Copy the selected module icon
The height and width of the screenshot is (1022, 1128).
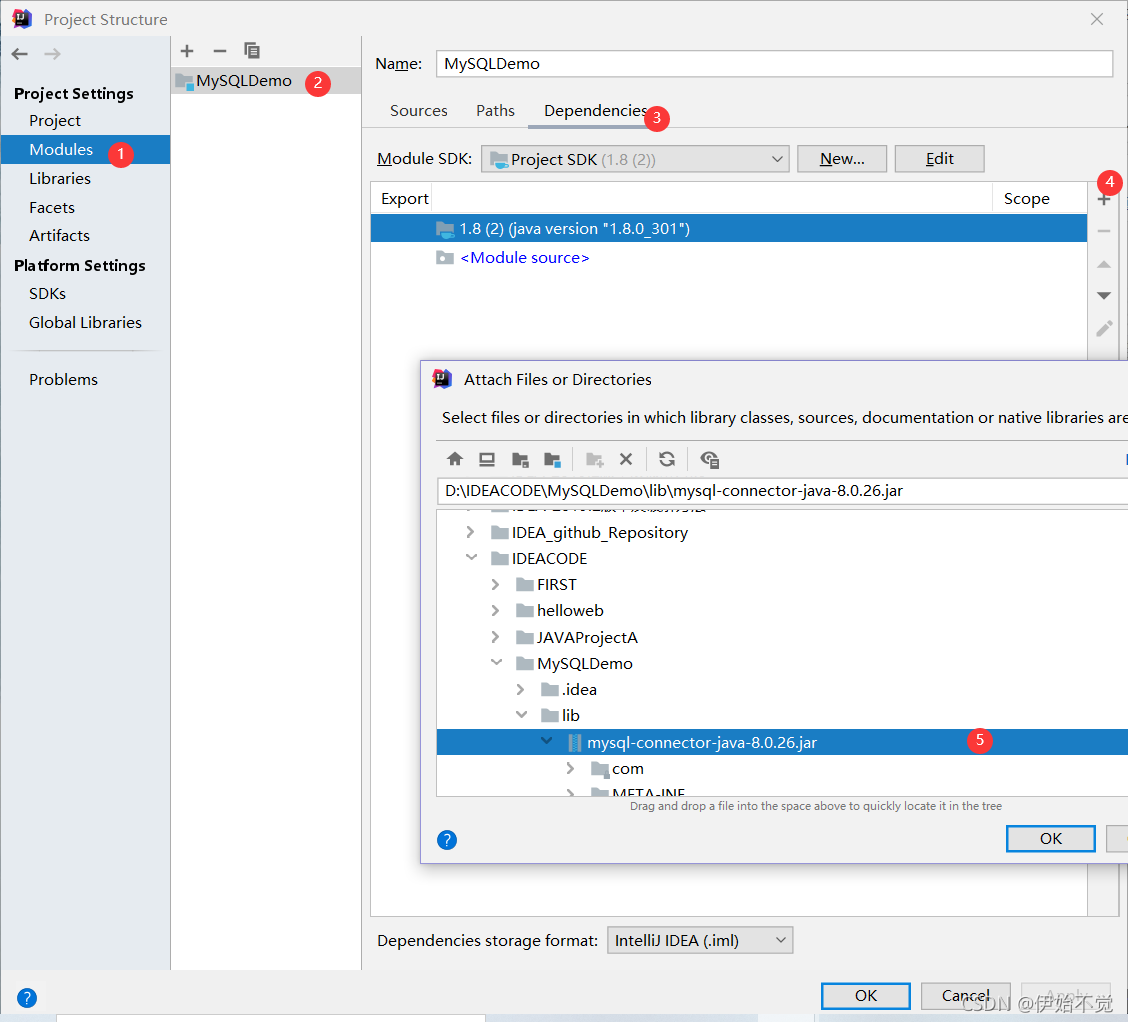point(252,51)
